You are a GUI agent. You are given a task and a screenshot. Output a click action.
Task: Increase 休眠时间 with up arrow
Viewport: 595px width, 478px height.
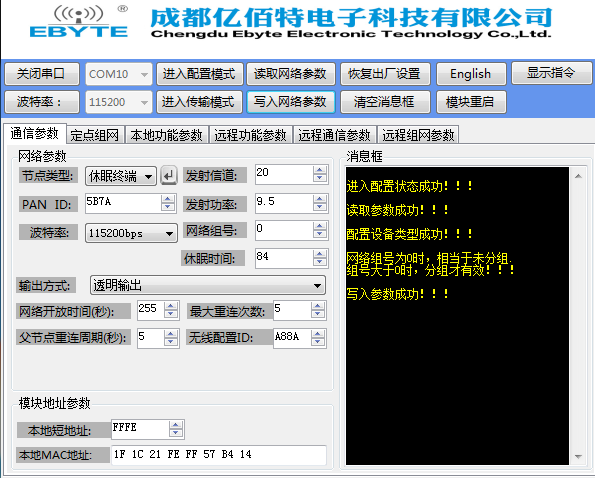pyautogui.click(x=320, y=254)
